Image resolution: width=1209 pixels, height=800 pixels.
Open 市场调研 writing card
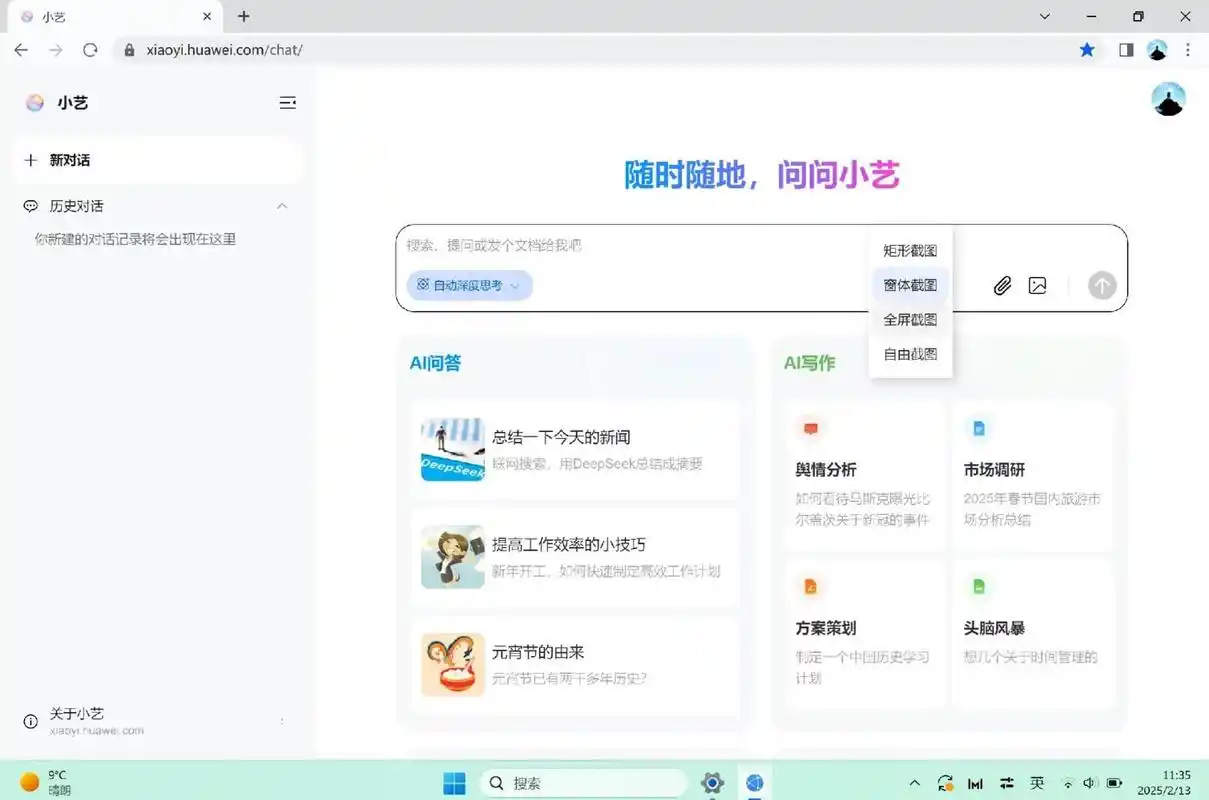pos(1033,476)
